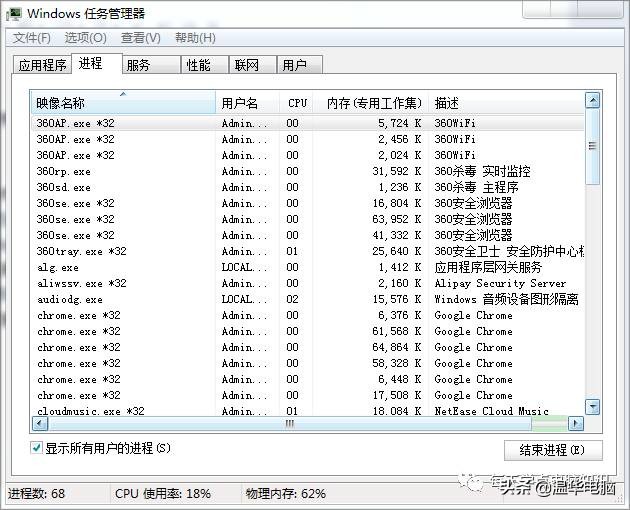Select chrome.exe row using 58,328 K
This screenshot has height=510, width=630.
(307, 363)
